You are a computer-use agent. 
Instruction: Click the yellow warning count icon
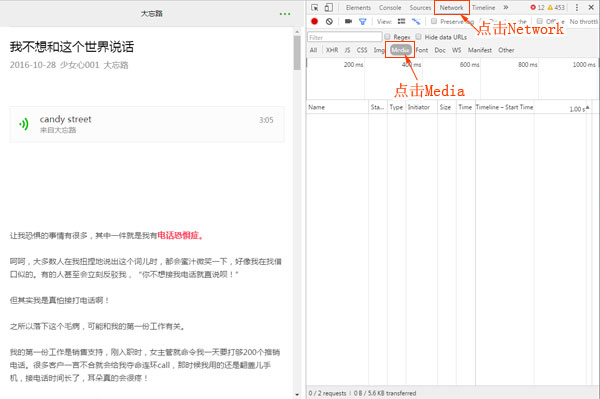550,7
